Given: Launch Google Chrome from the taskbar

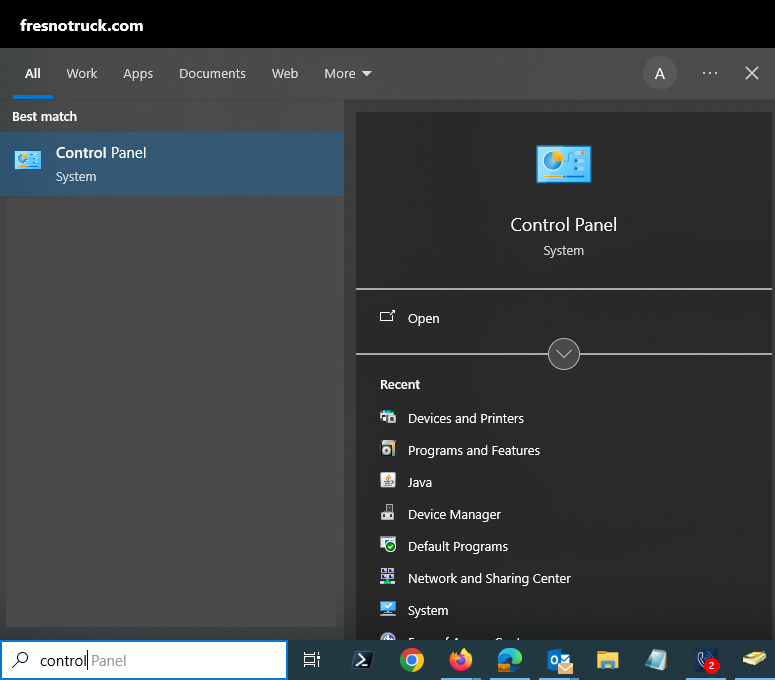Looking at the screenshot, I should (x=411, y=660).
